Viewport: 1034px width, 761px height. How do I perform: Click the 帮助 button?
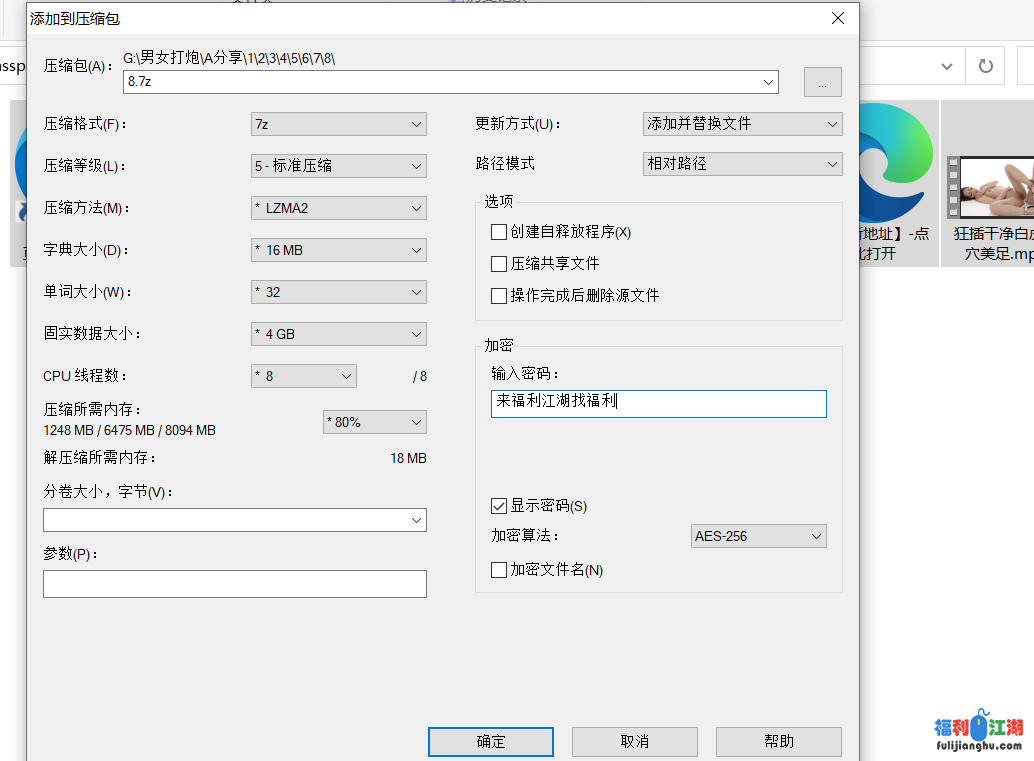click(778, 741)
